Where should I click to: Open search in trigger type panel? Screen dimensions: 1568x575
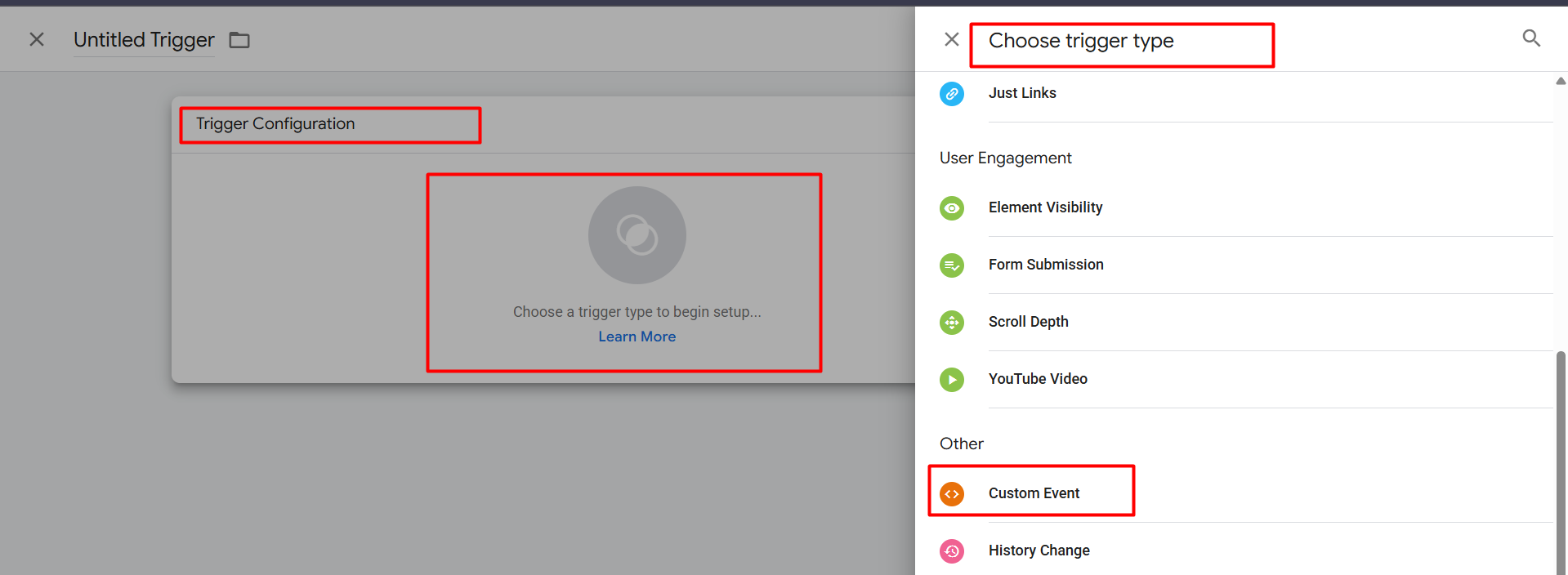[1531, 38]
